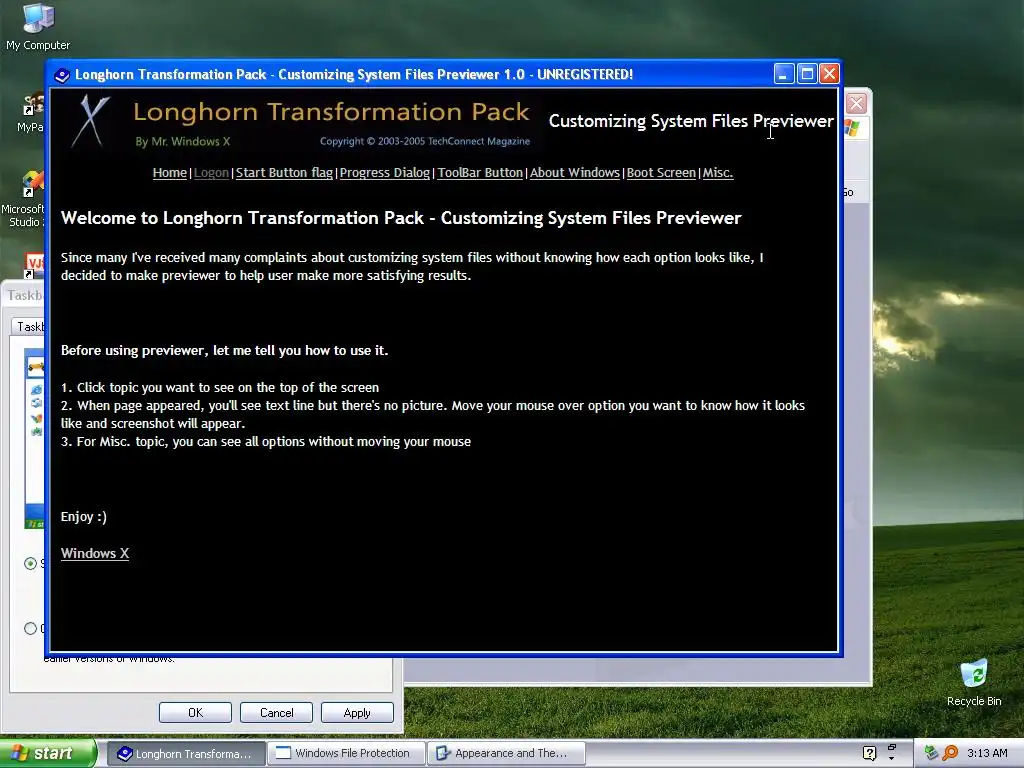Select the lower radio button in Taskbar dialog
This screenshot has width=1024, height=768.
point(30,628)
